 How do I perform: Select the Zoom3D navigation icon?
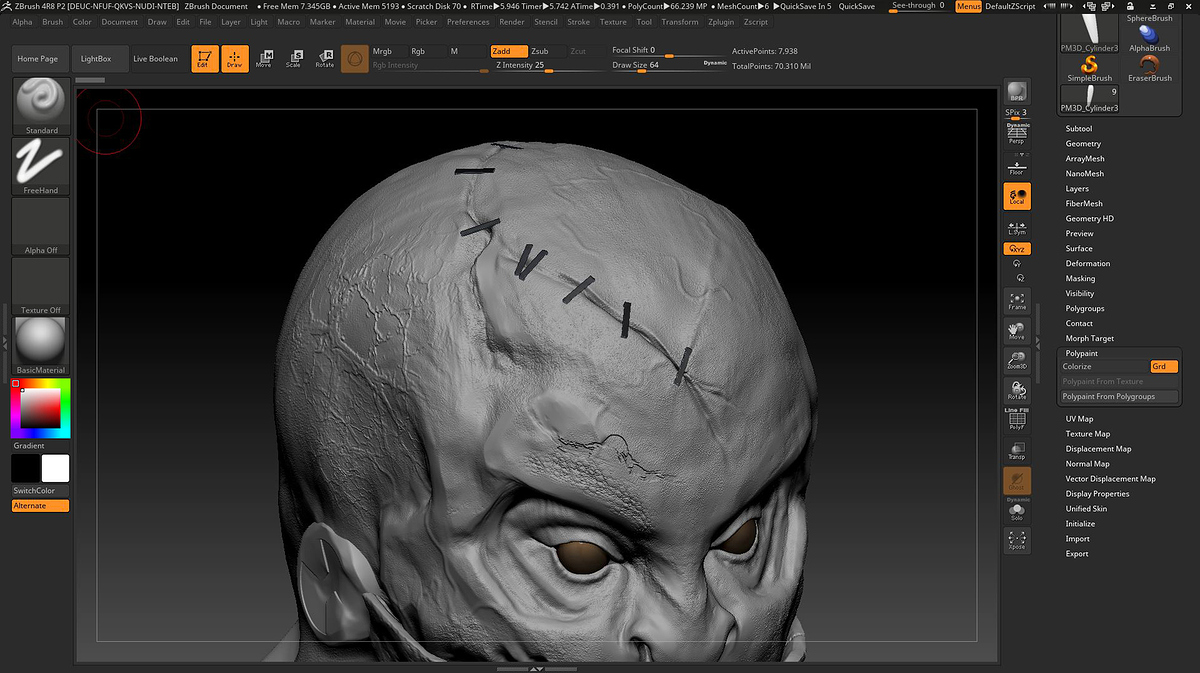pyautogui.click(x=1016, y=361)
